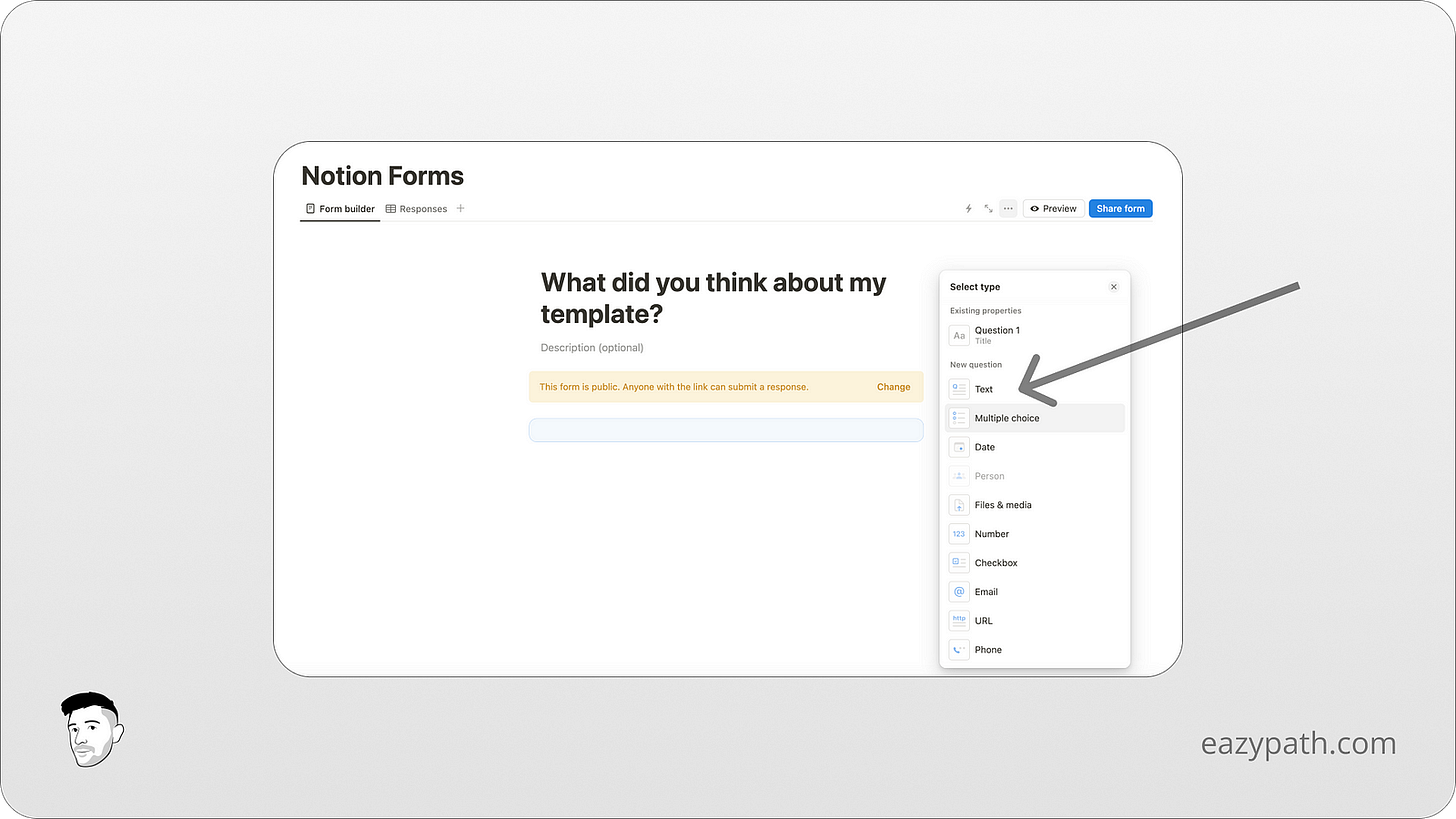Click the Files & media upload icon

coord(959,505)
